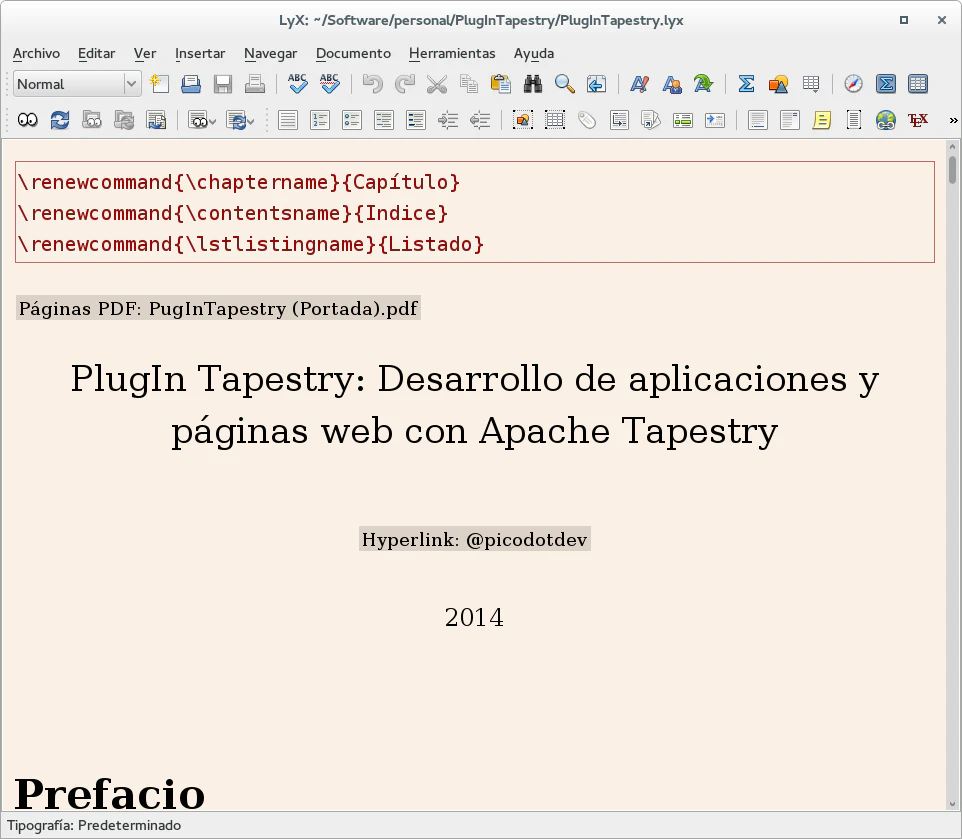Toggle the math toolbar button
Image resolution: width=962 pixels, height=839 pixels.
click(885, 84)
